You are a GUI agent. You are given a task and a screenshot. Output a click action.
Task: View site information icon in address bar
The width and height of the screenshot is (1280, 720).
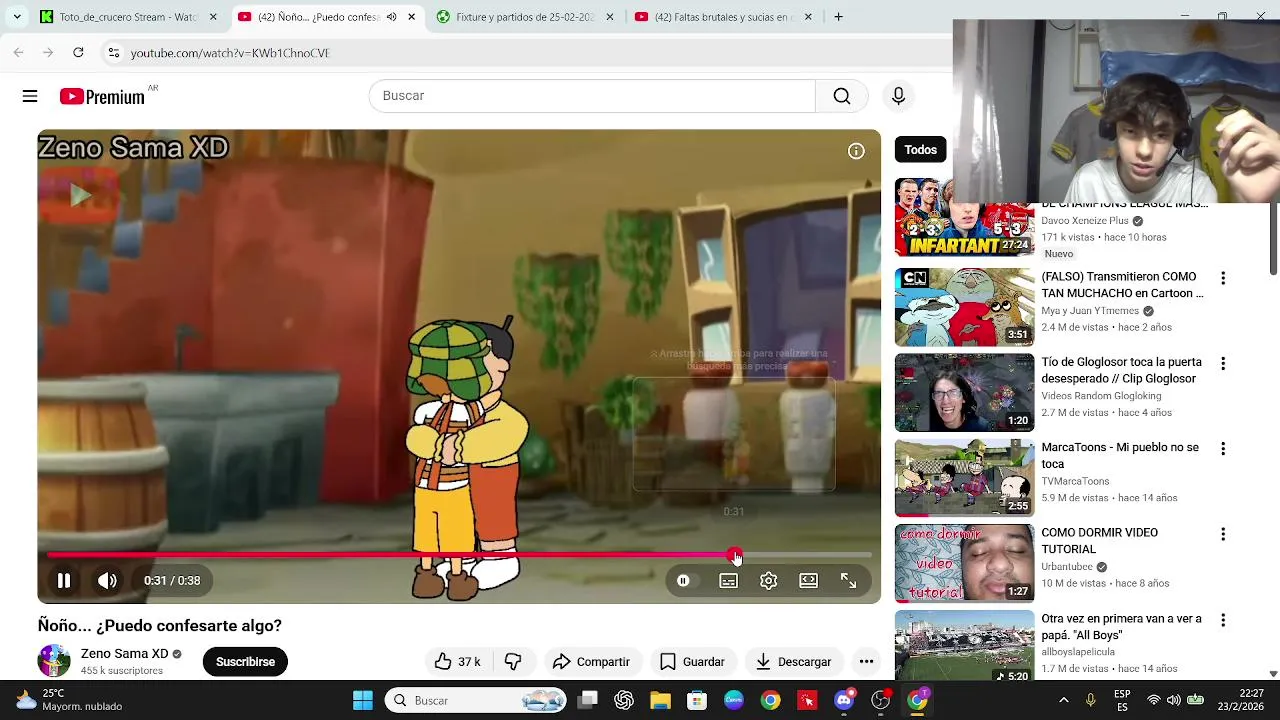pos(113,52)
